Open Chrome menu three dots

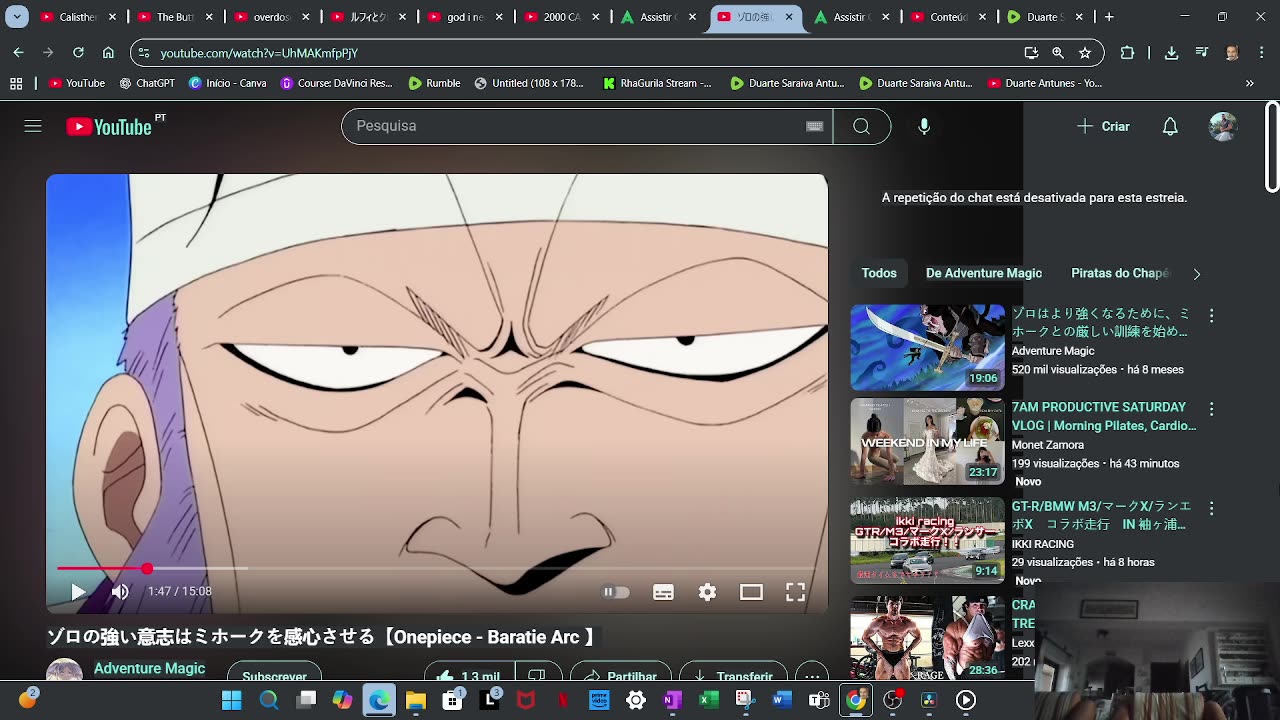(x=1261, y=53)
